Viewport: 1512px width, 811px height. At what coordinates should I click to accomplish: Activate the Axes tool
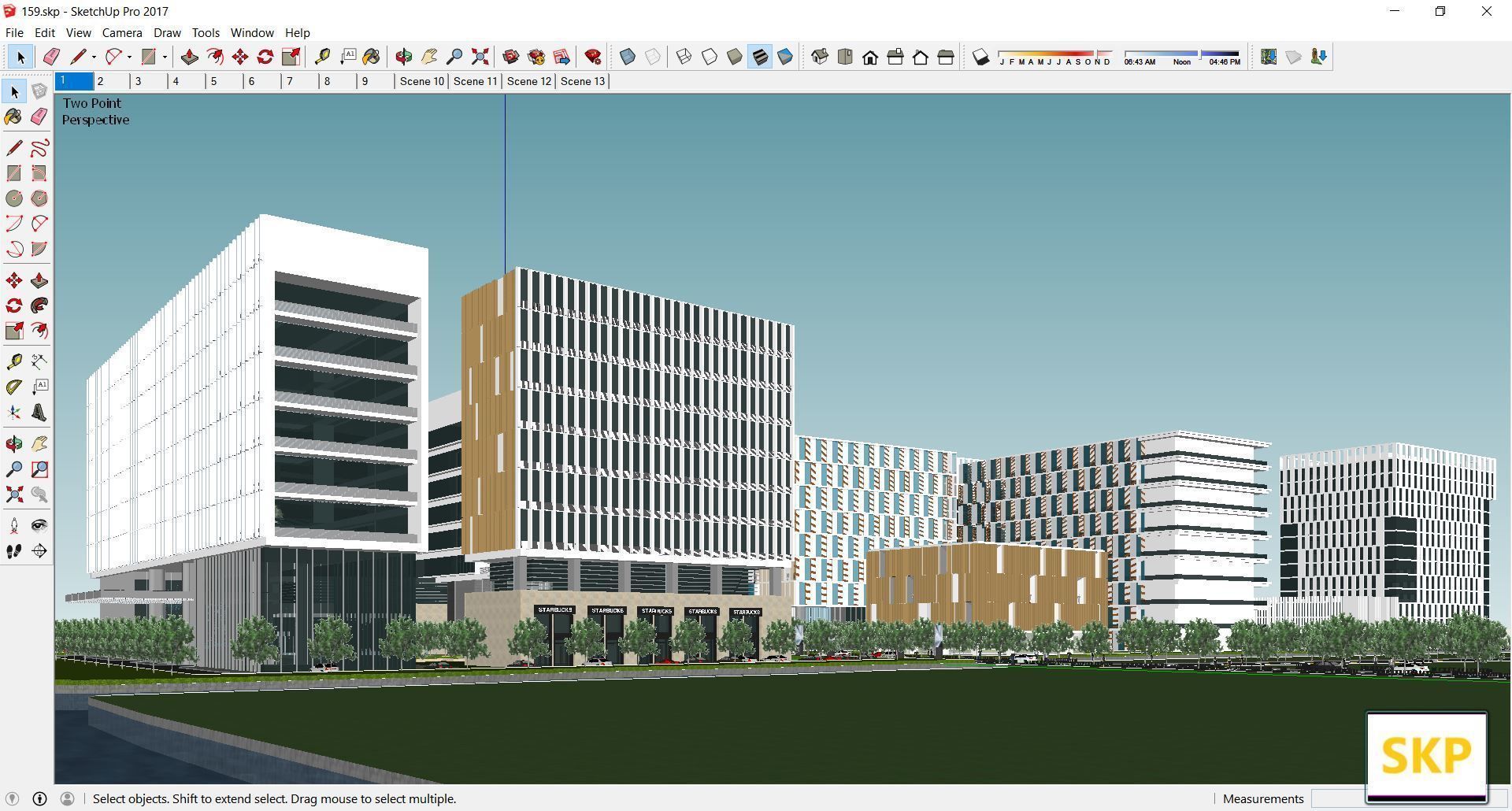click(14, 413)
